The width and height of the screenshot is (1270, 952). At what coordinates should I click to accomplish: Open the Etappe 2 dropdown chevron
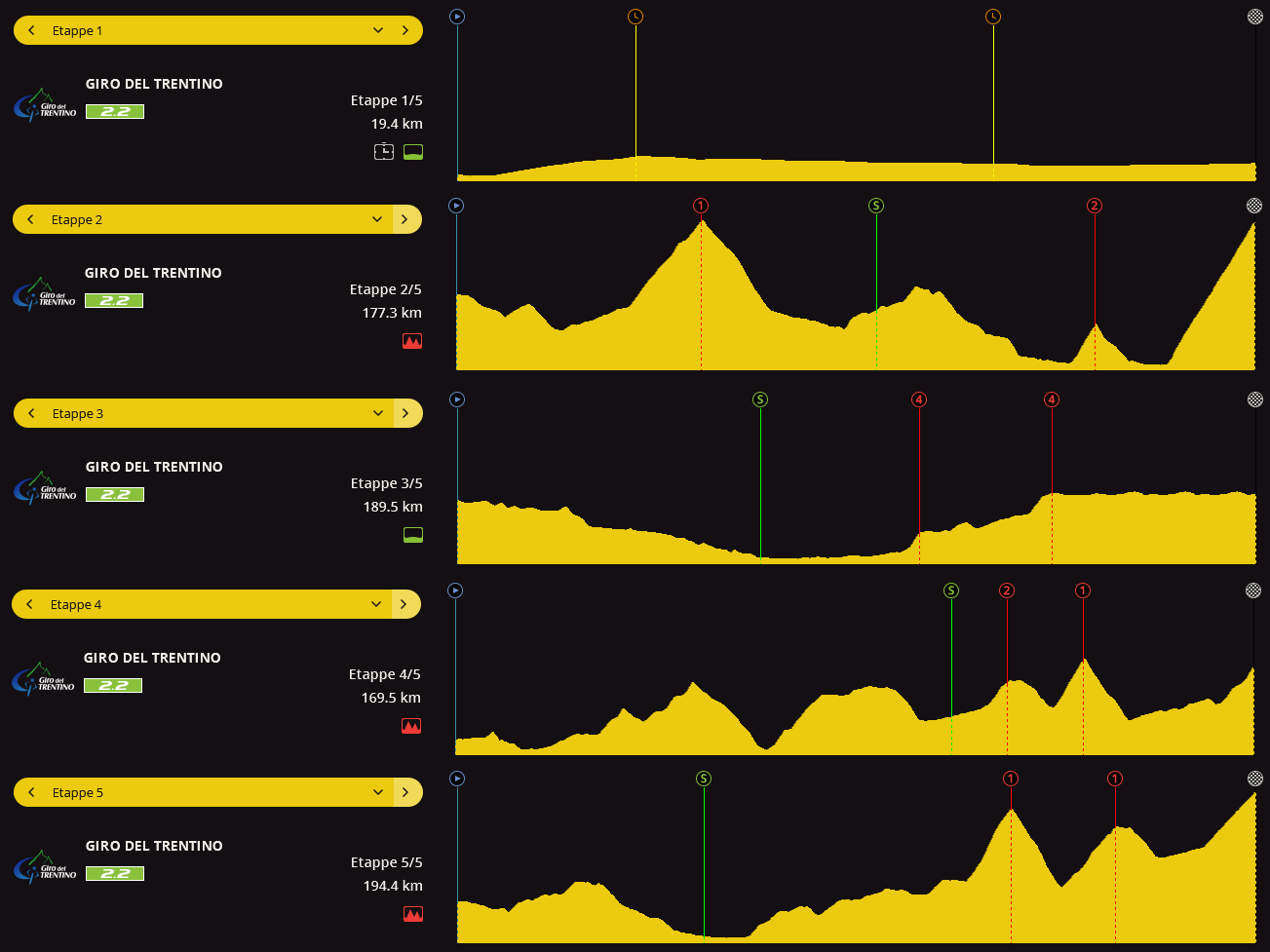pos(377,219)
